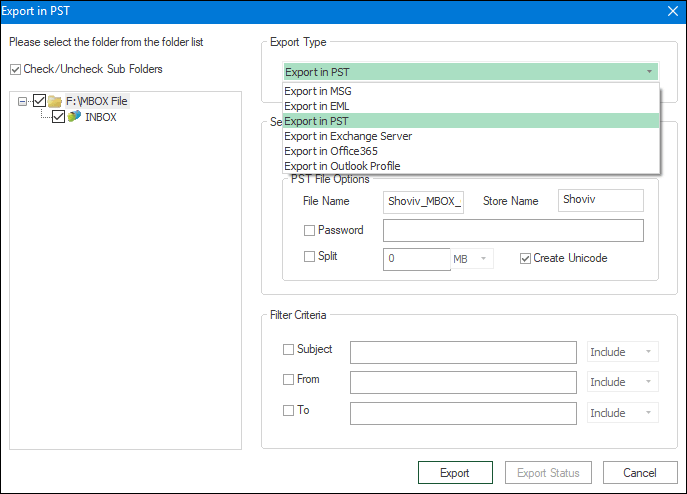Enable the Password checkbox
Viewport: 687px width, 494px height.
point(309,231)
